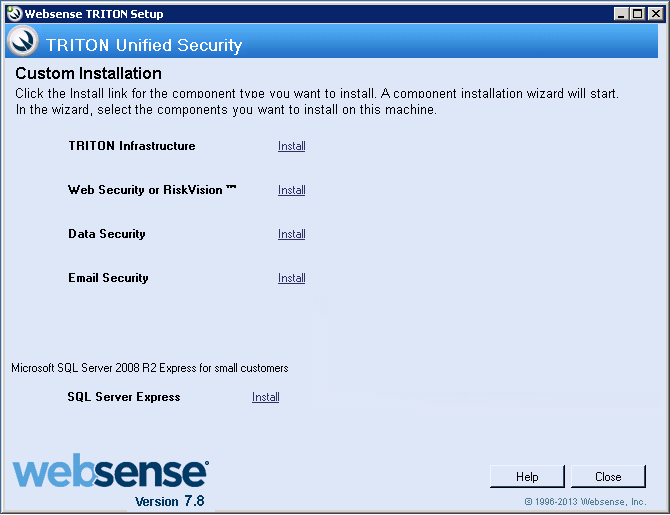Click the Close button at bottom right
Image resolution: width=670 pixels, height=515 pixels.
608,477
